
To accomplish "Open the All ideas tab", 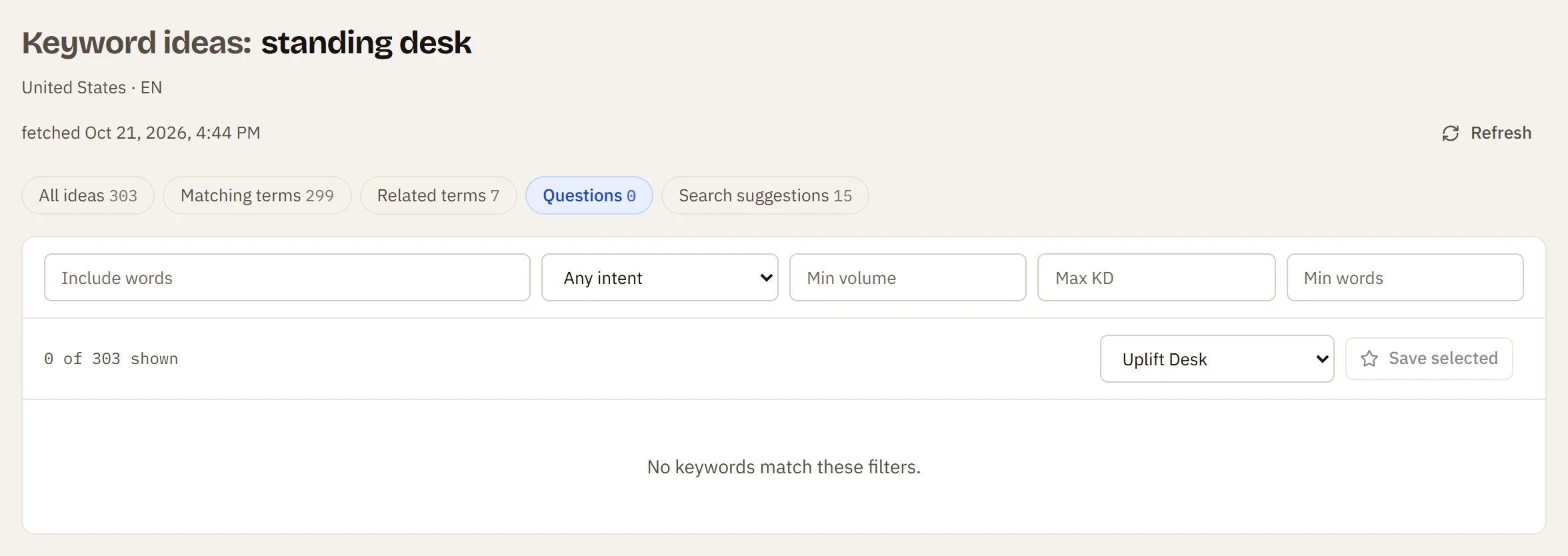I will coord(88,195).
